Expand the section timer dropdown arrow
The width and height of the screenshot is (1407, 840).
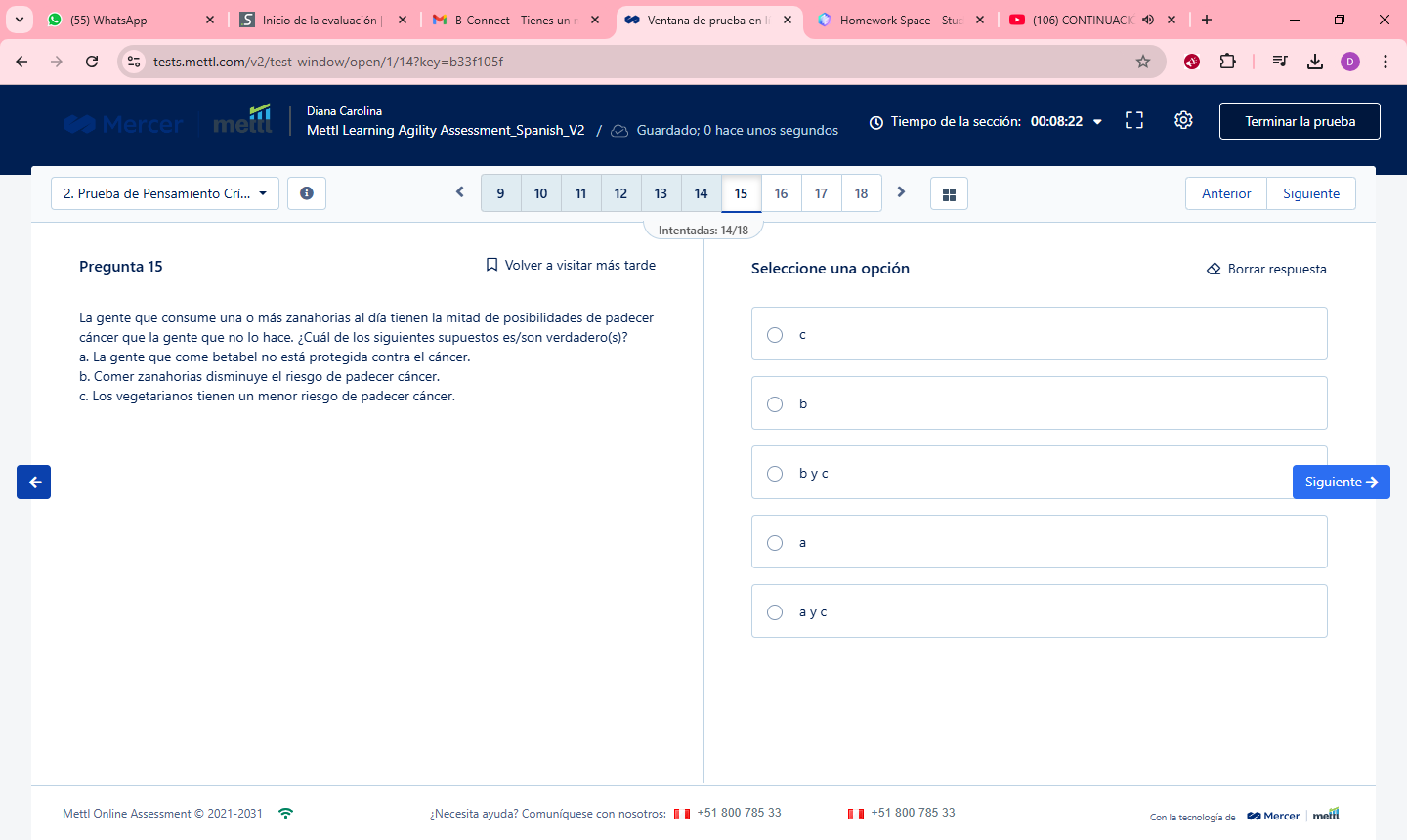pos(1097,122)
